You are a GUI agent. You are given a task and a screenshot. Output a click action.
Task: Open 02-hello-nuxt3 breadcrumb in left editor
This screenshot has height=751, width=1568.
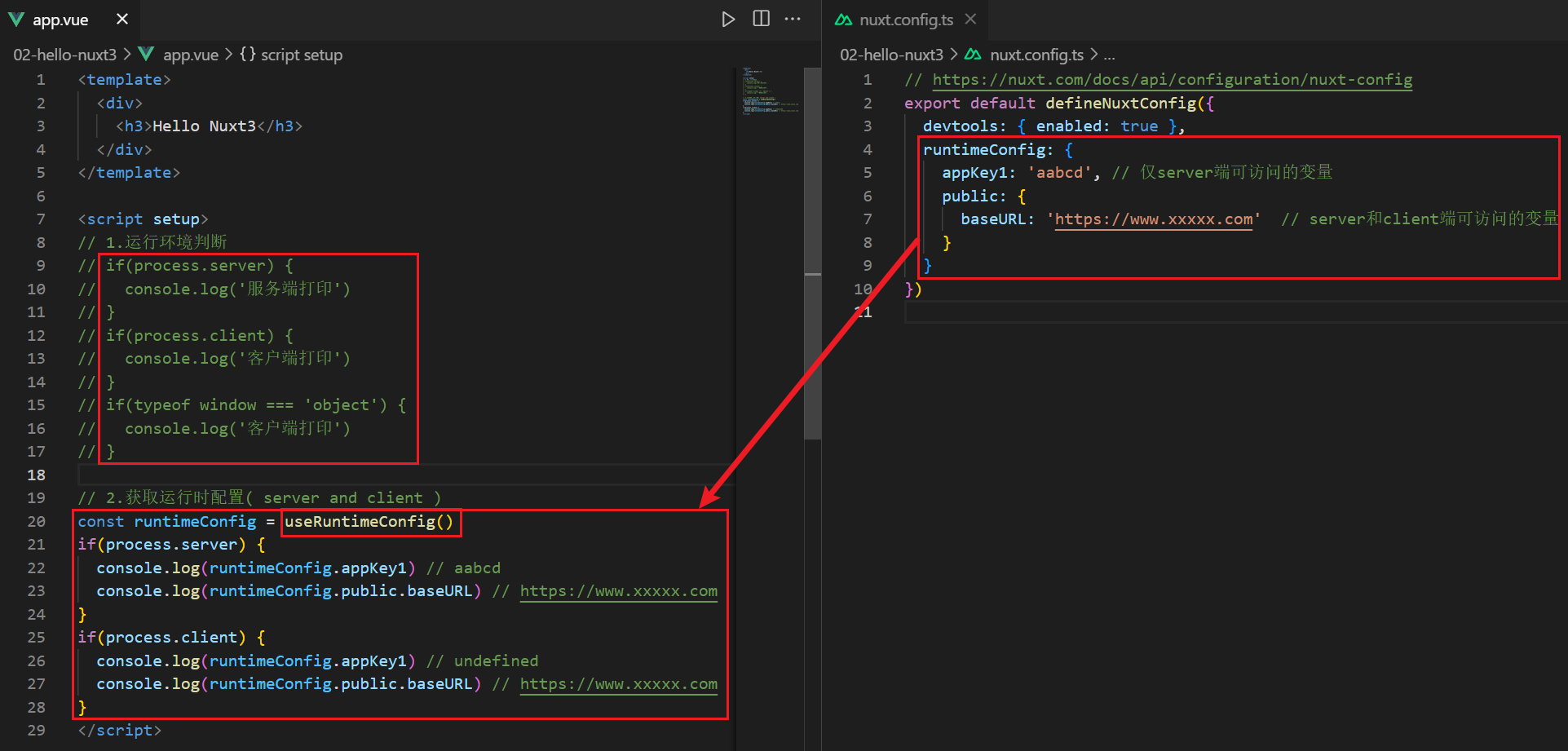point(65,55)
